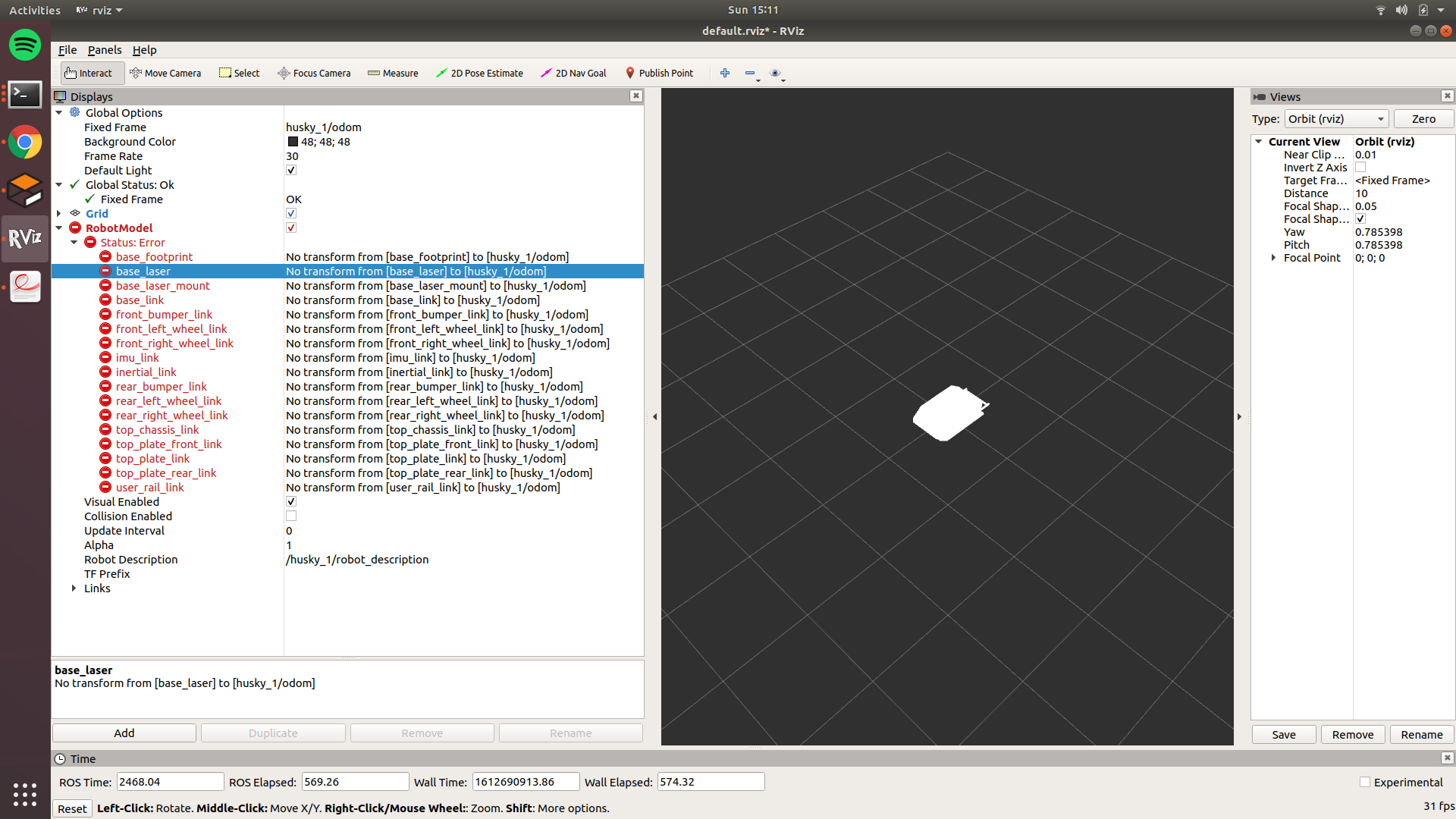Select the Move Camera tool

click(x=165, y=73)
